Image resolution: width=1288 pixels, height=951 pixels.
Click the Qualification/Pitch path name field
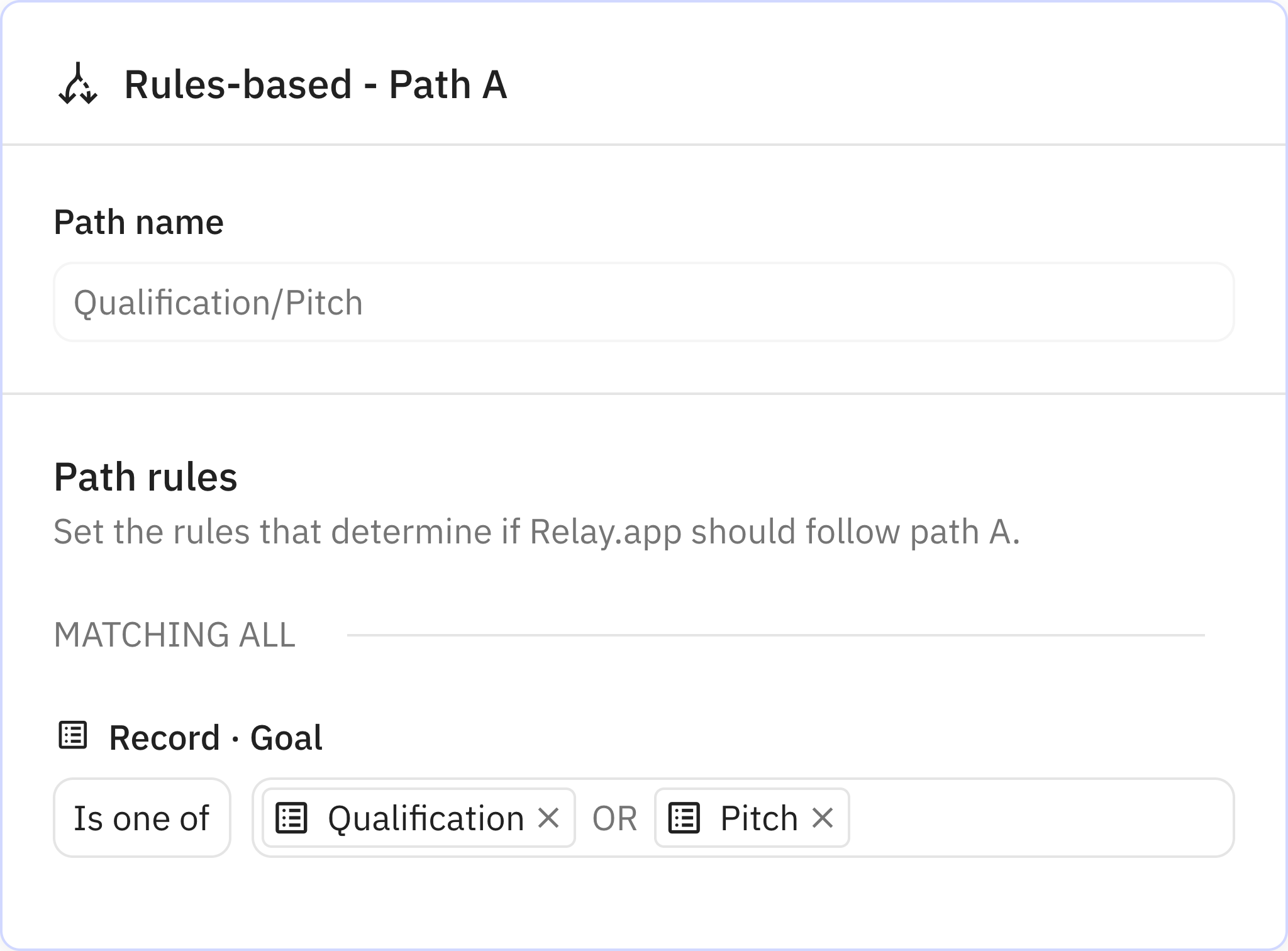[x=644, y=302]
